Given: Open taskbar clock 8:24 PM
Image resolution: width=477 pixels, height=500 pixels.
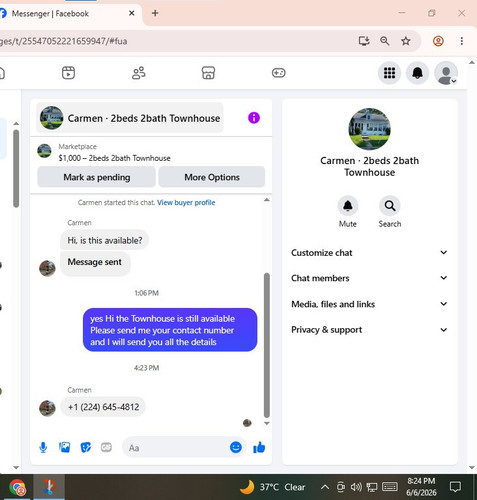Looking at the screenshot, I should pyautogui.click(x=421, y=487).
